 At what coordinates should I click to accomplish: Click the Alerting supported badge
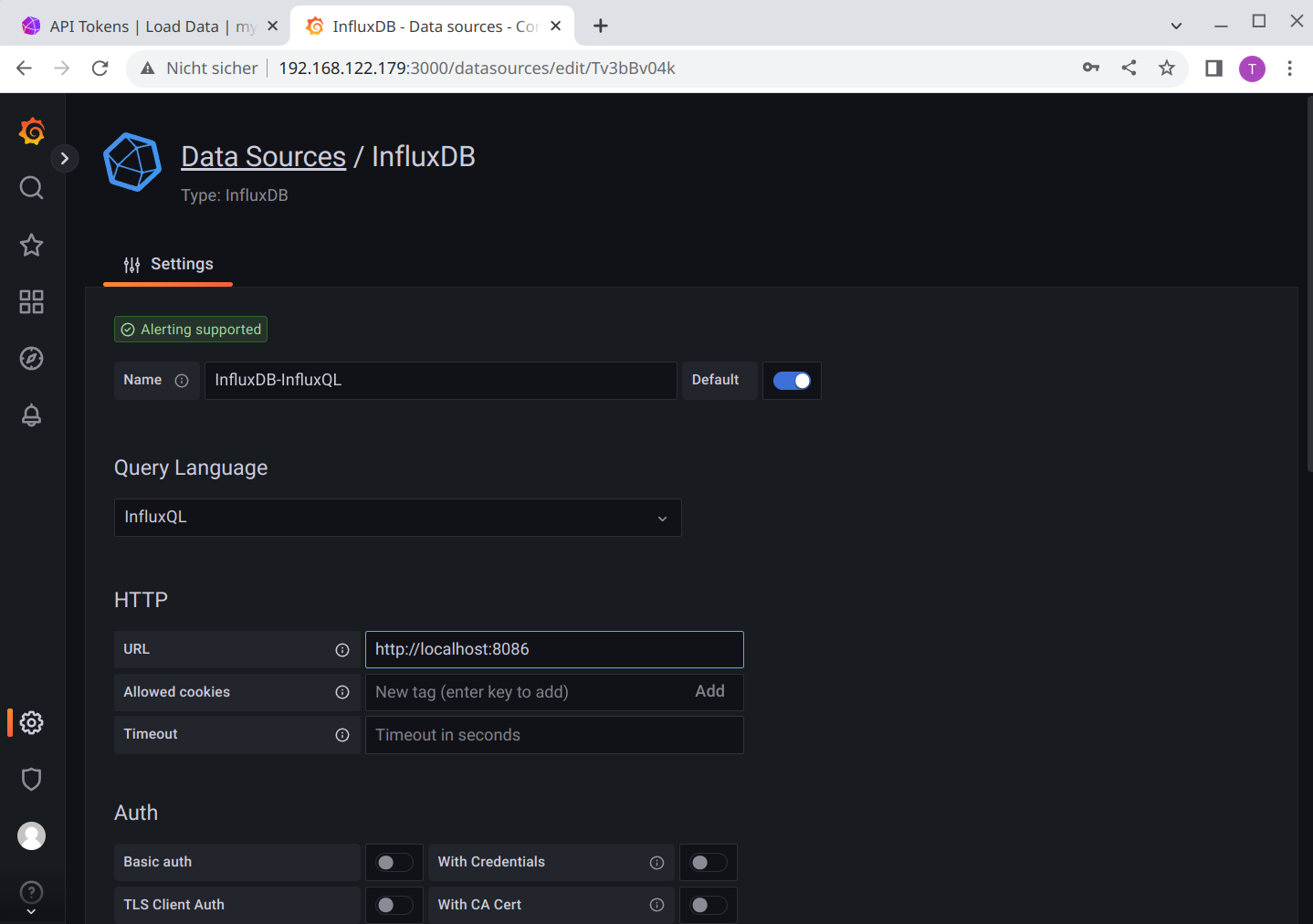click(191, 330)
